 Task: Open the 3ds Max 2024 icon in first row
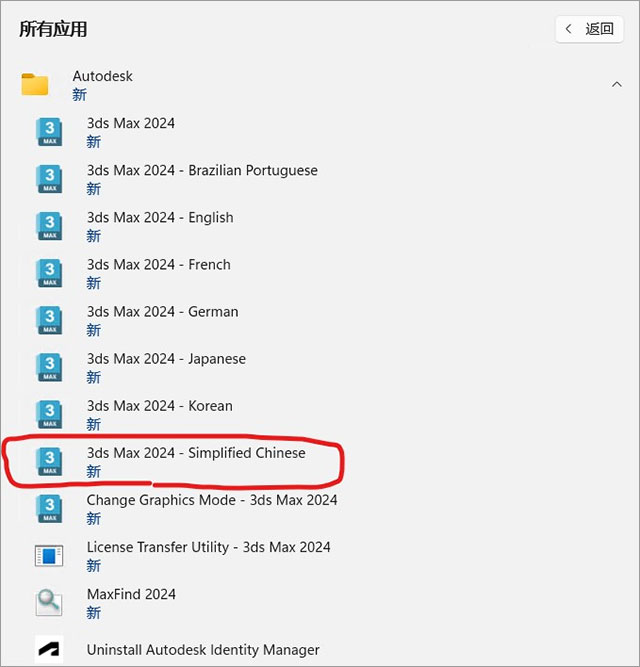pos(50,132)
